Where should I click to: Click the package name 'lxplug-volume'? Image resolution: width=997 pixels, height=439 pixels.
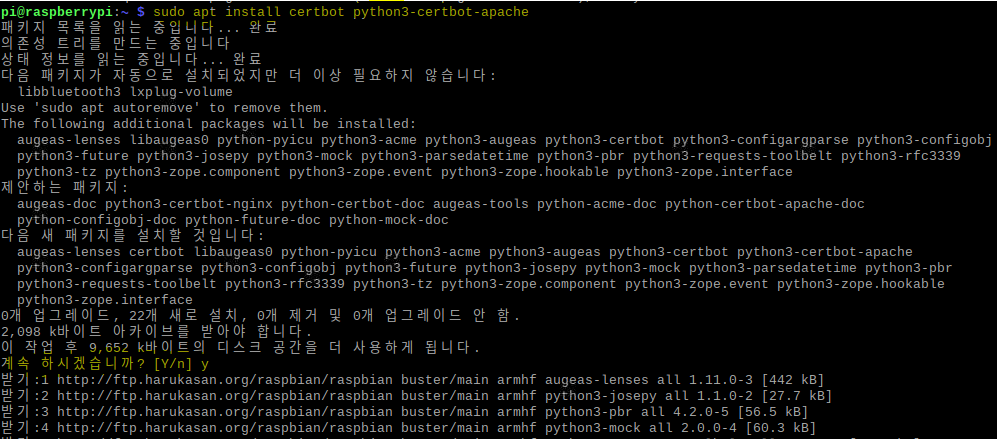coord(181,92)
